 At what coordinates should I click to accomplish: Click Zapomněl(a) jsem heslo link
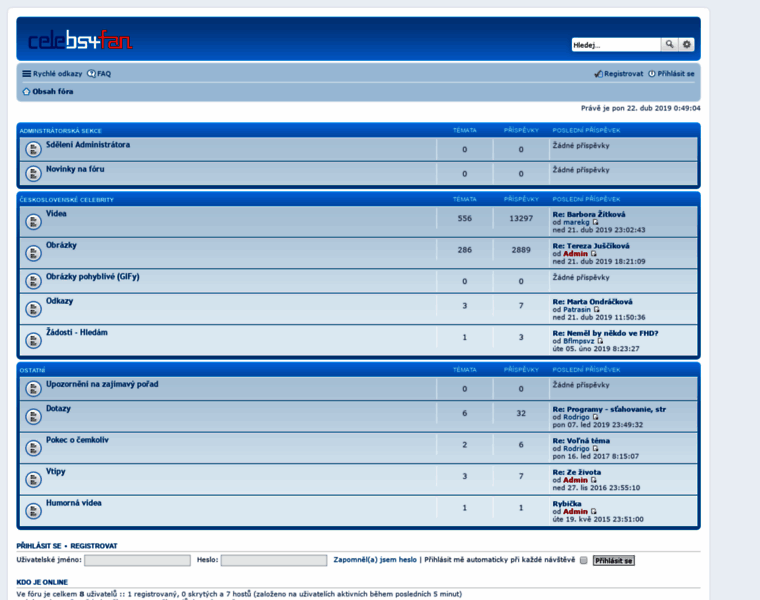[375, 560]
